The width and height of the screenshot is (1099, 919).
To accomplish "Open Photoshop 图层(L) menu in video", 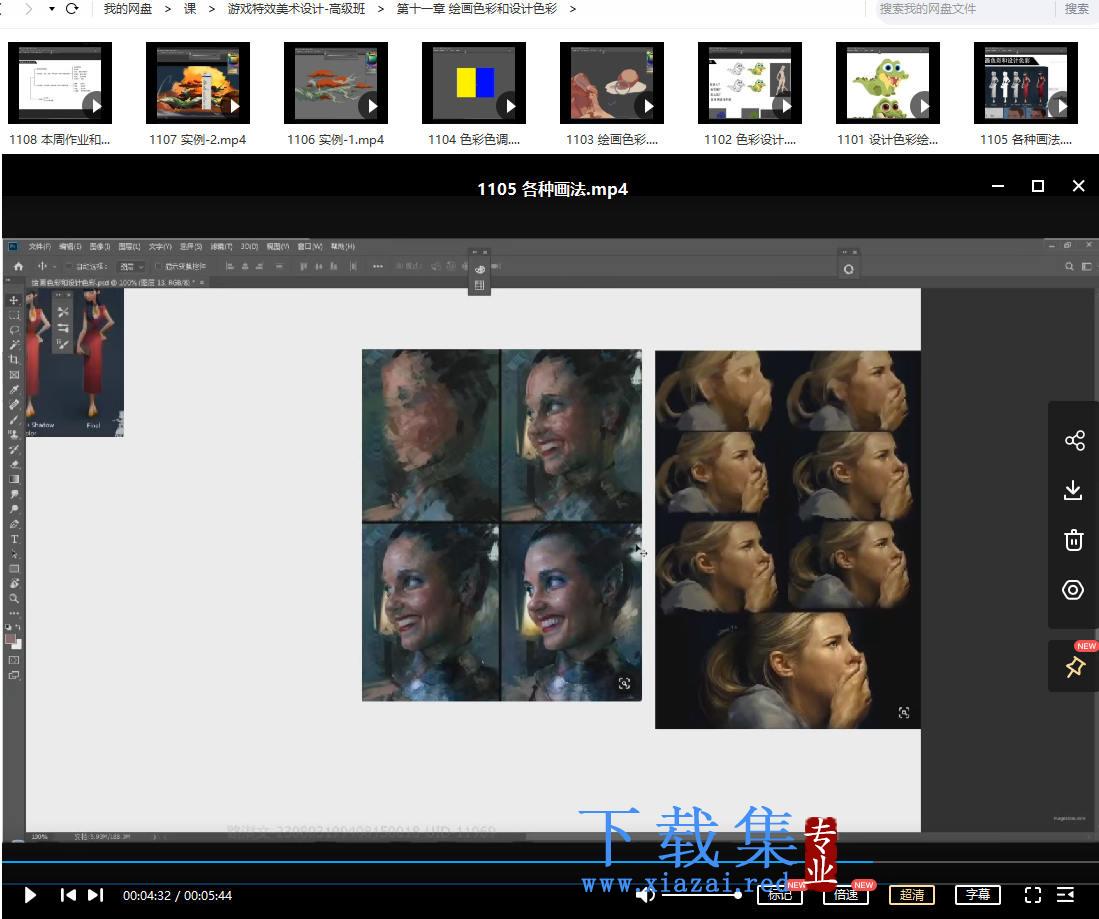I will pos(129,247).
